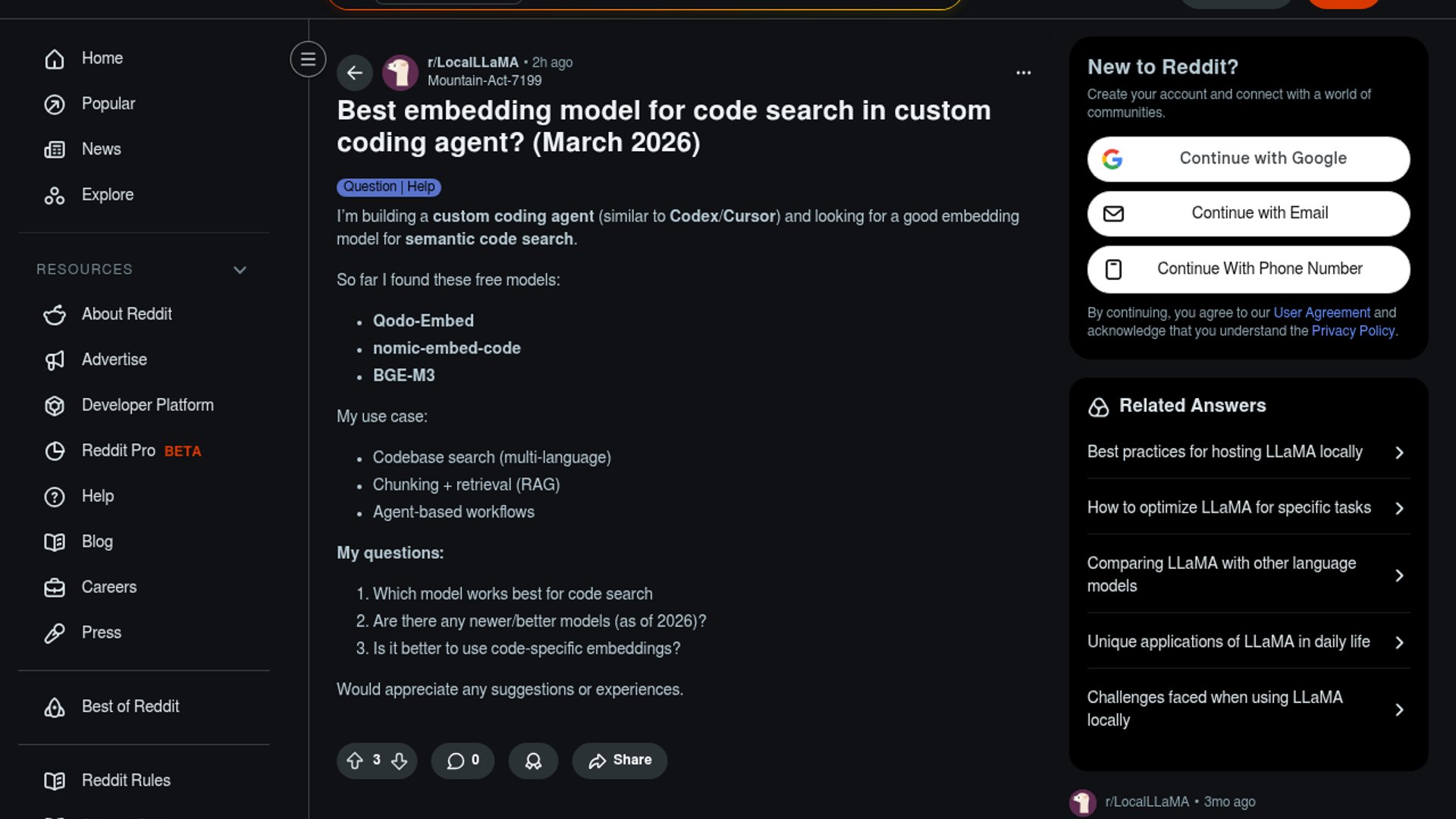Open the post overflow menu (three dots)
Viewport: 1456px width, 819px height.
coord(1024,73)
